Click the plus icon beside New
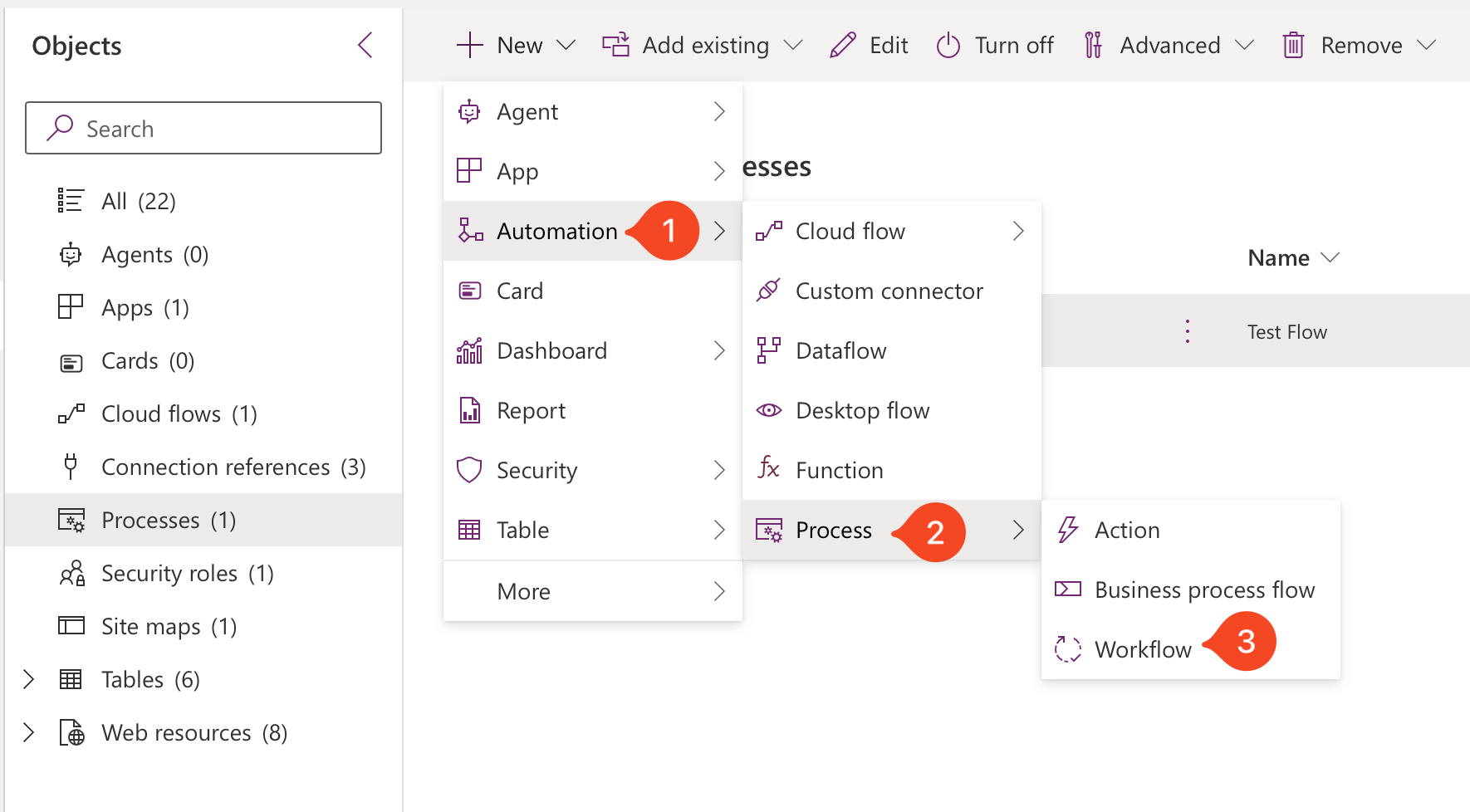Screen dimensions: 1470x812 point(469,45)
